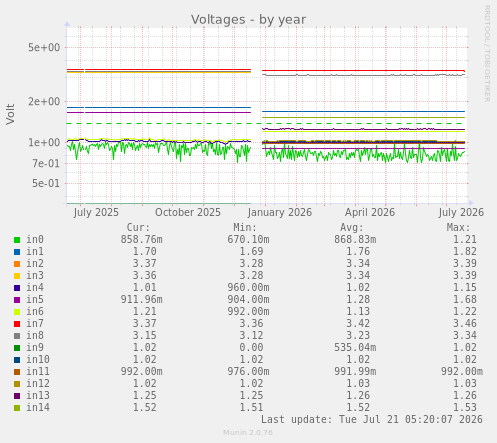This screenshot has height=443, width=497.
Task: Click in6 minimum value 992.00m
Action: click(248, 312)
